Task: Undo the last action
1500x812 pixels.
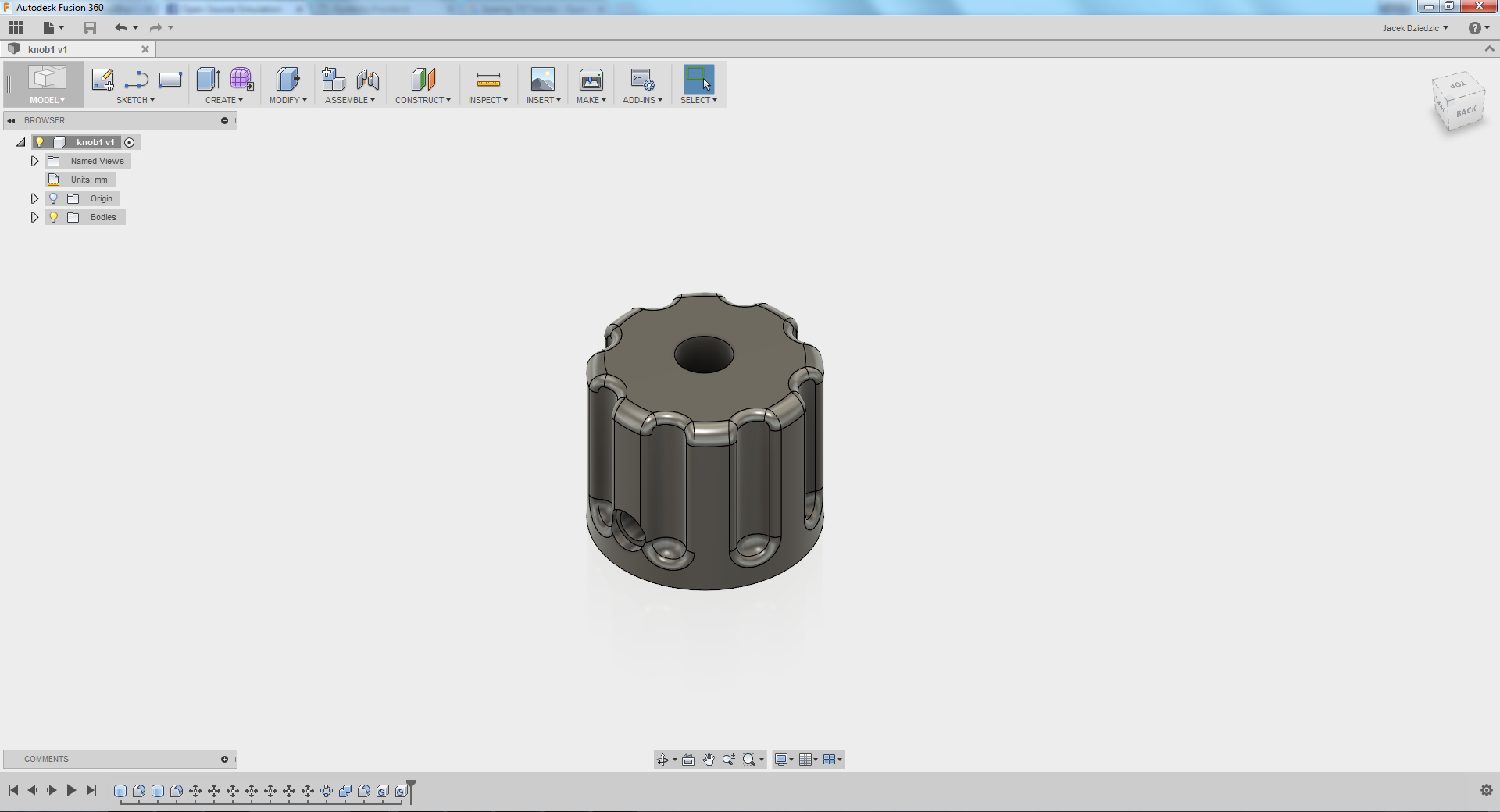Action: (x=120, y=28)
